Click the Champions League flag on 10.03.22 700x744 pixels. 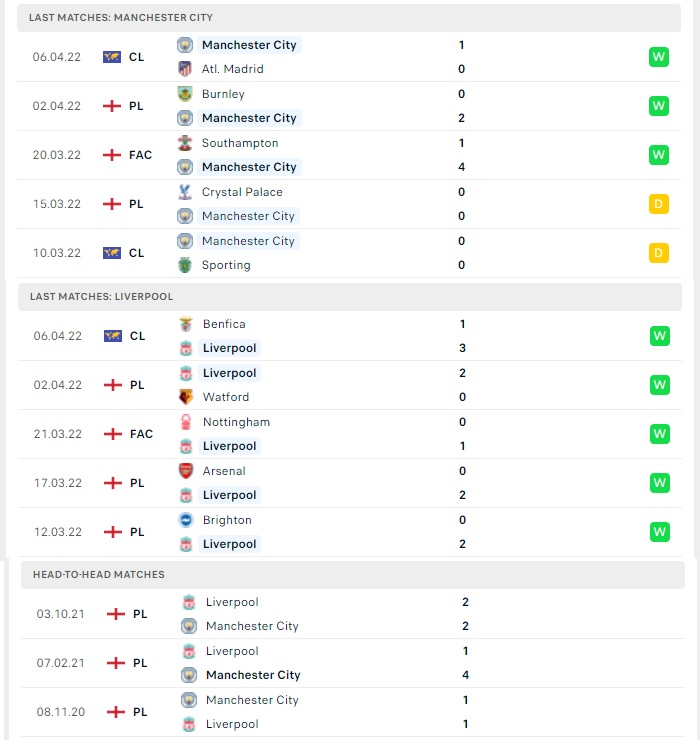[112, 253]
